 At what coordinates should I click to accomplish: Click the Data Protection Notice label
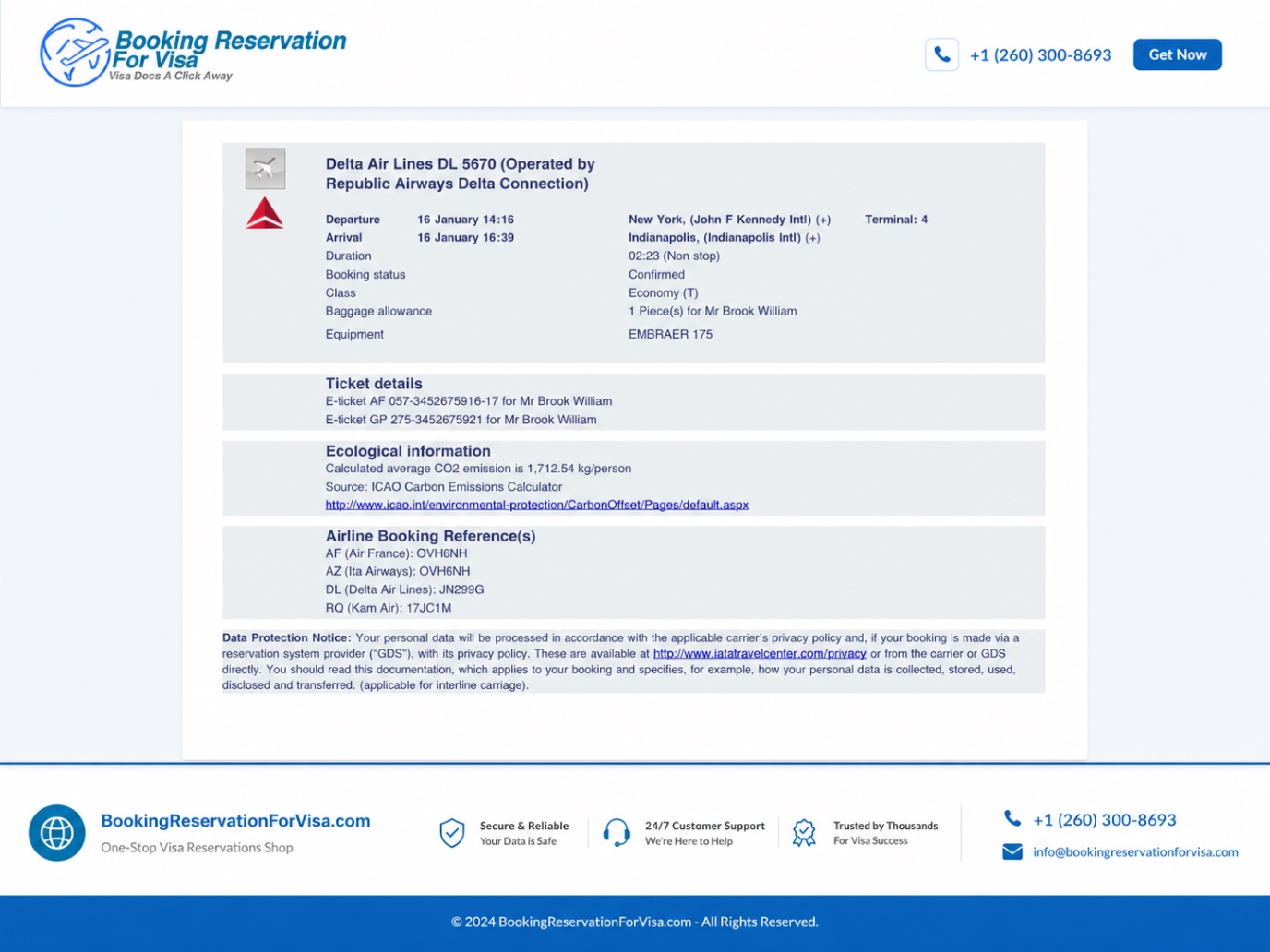pyautogui.click(x=286, y=637)
